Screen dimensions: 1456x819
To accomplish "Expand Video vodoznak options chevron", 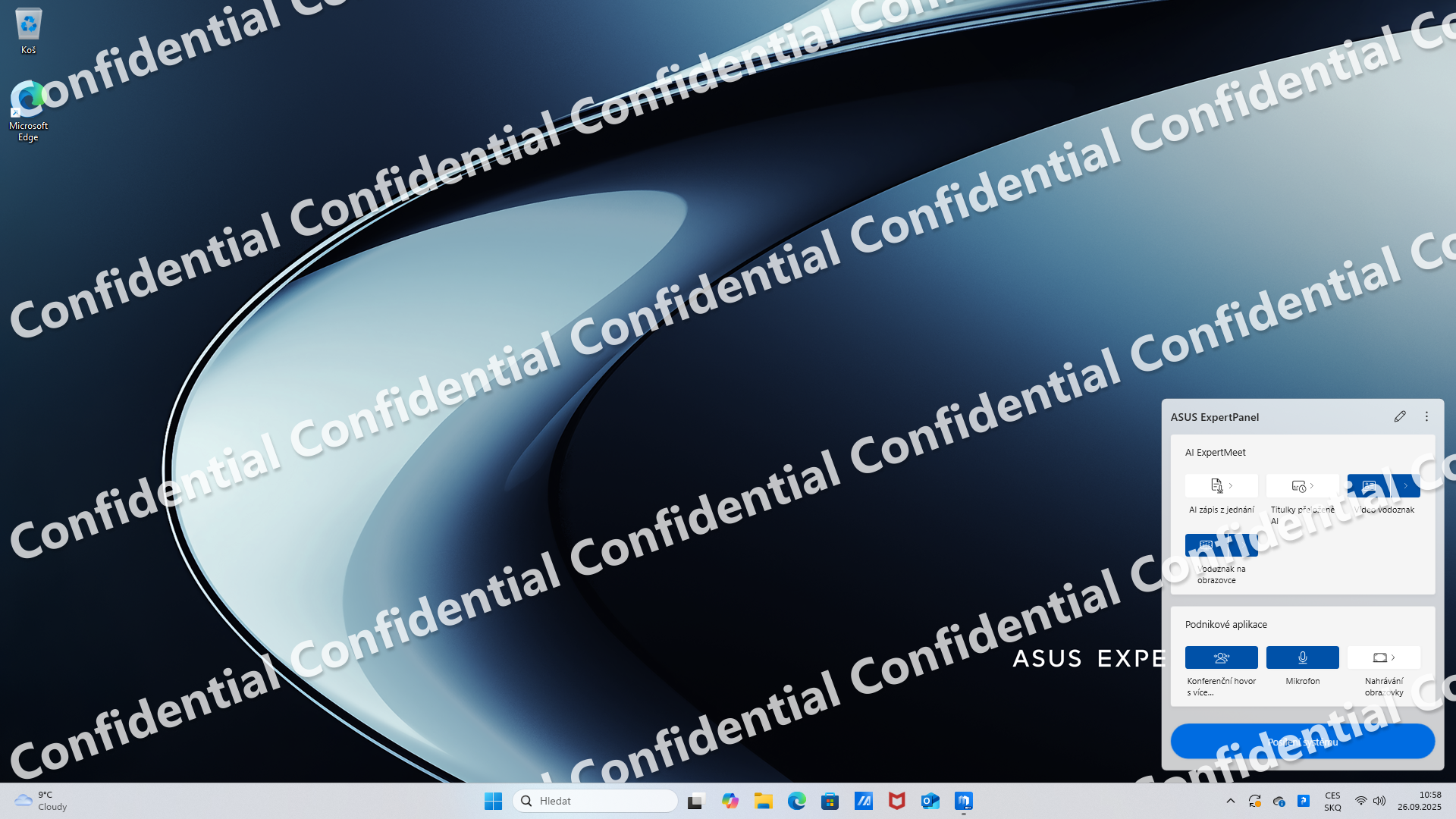I will 1405,486.
